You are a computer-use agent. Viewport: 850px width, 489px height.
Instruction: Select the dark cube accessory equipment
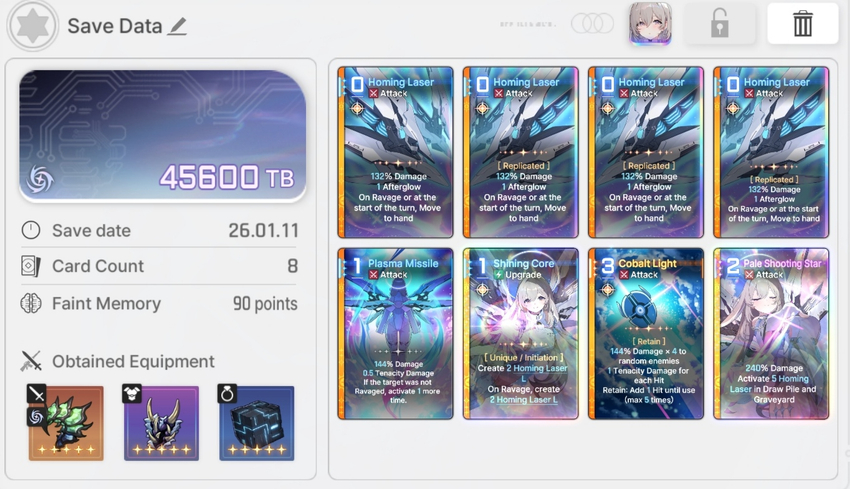(256, 423)
